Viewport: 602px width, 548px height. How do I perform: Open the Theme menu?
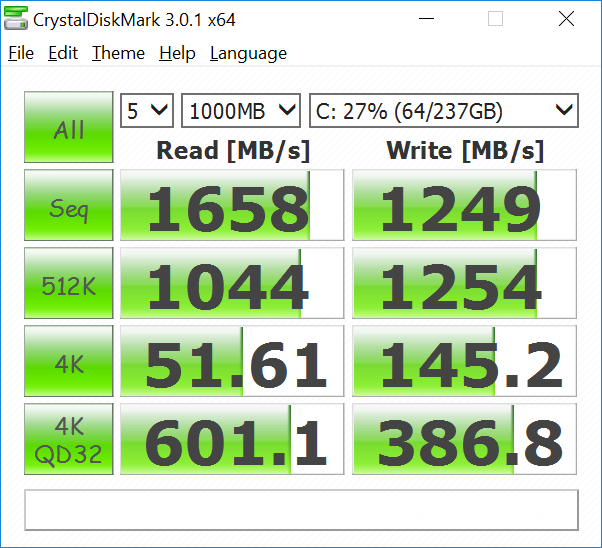point(118,53)
